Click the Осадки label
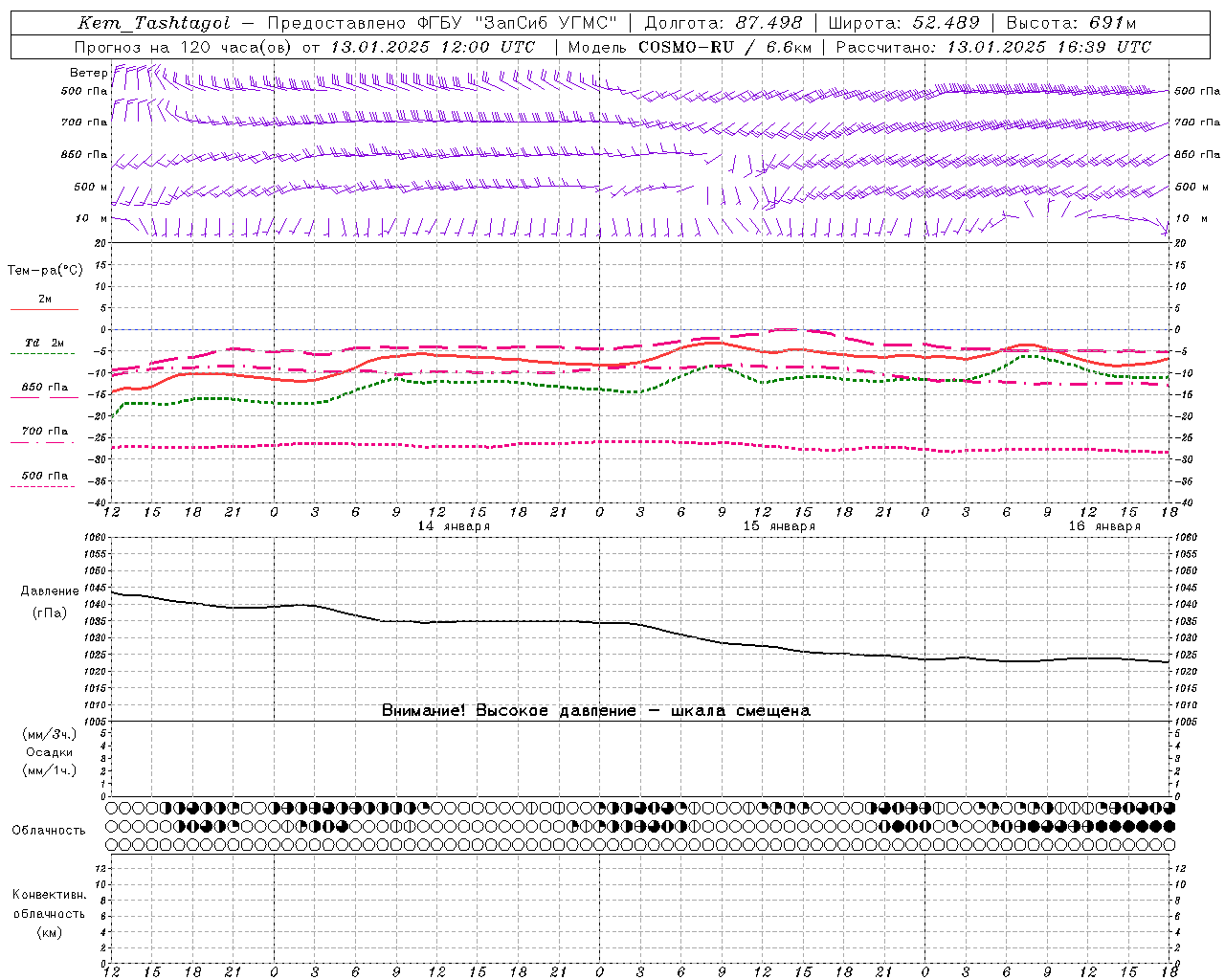This screenshot has height=980, width=1225. click(50, 752)
